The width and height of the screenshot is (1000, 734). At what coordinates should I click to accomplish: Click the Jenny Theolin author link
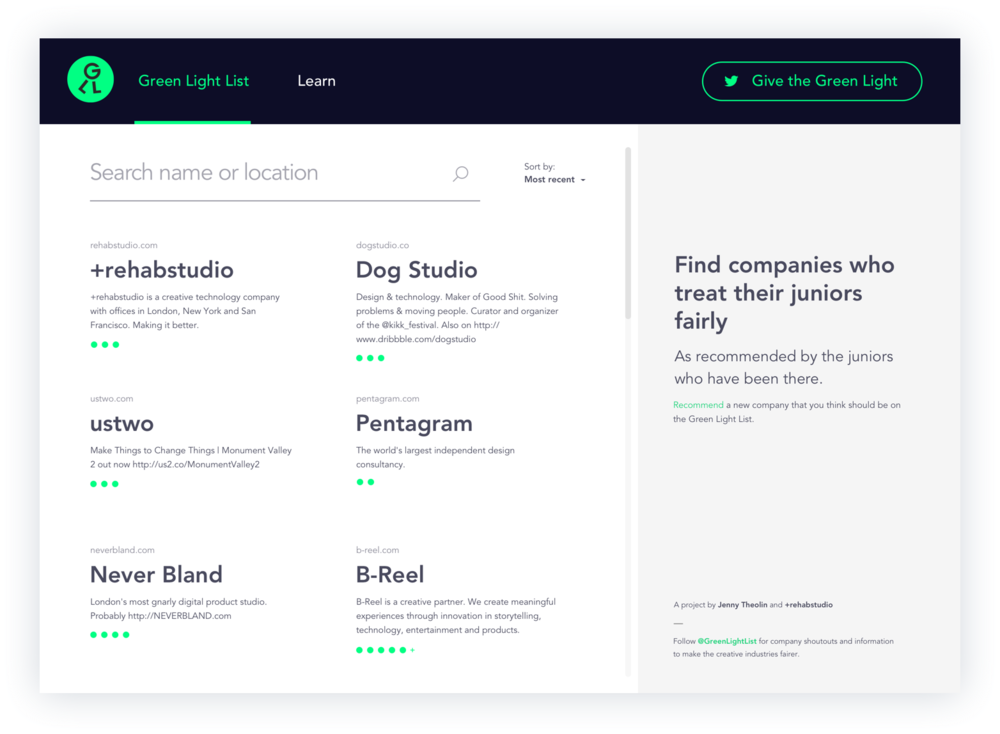pyautogui.click(x=744, y=605)
